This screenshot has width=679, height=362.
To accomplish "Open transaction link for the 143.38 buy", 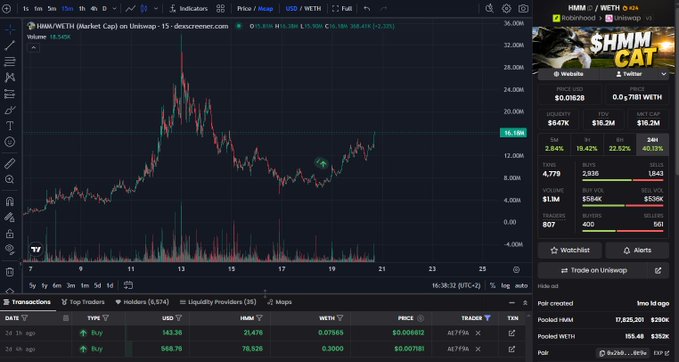I will point(511,333).
